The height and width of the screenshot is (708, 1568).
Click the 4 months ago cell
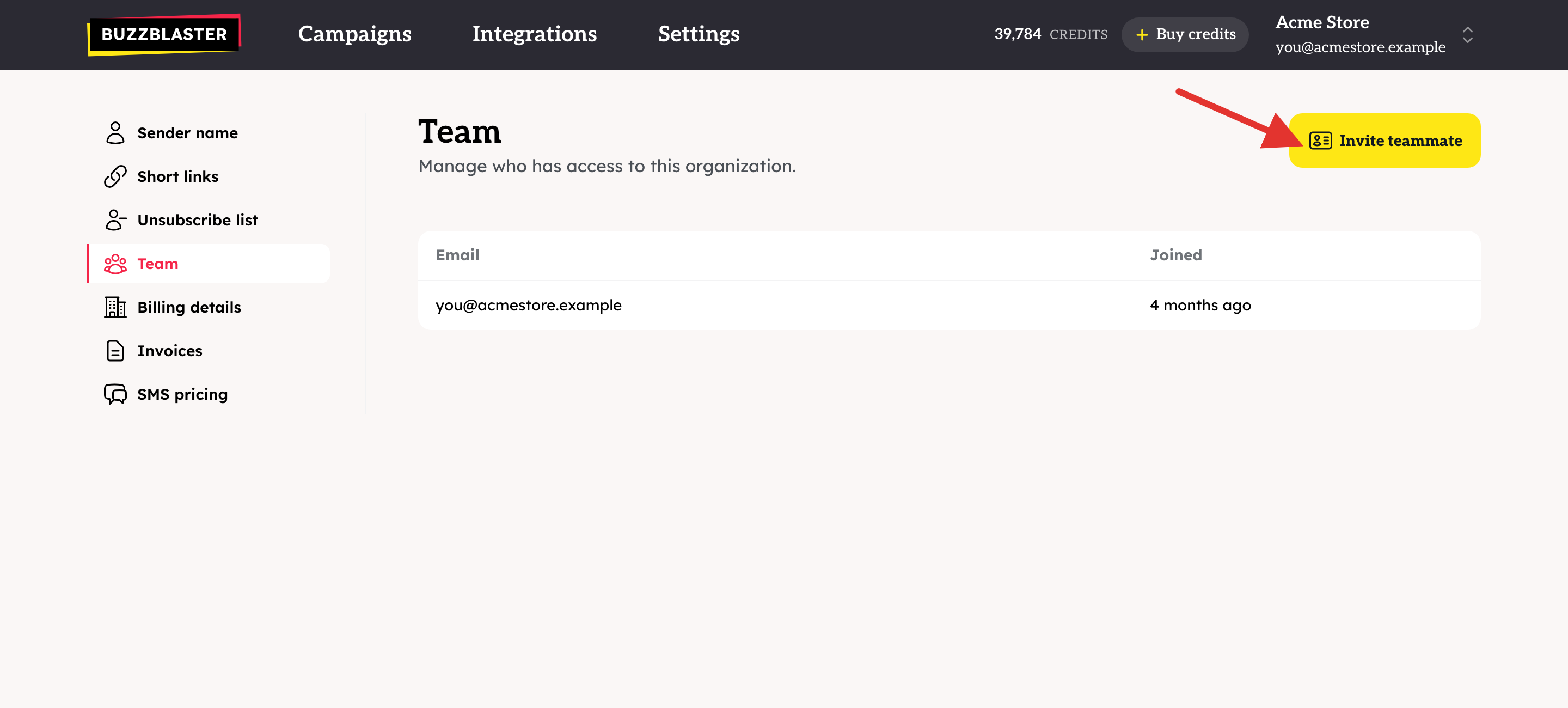1200,305
